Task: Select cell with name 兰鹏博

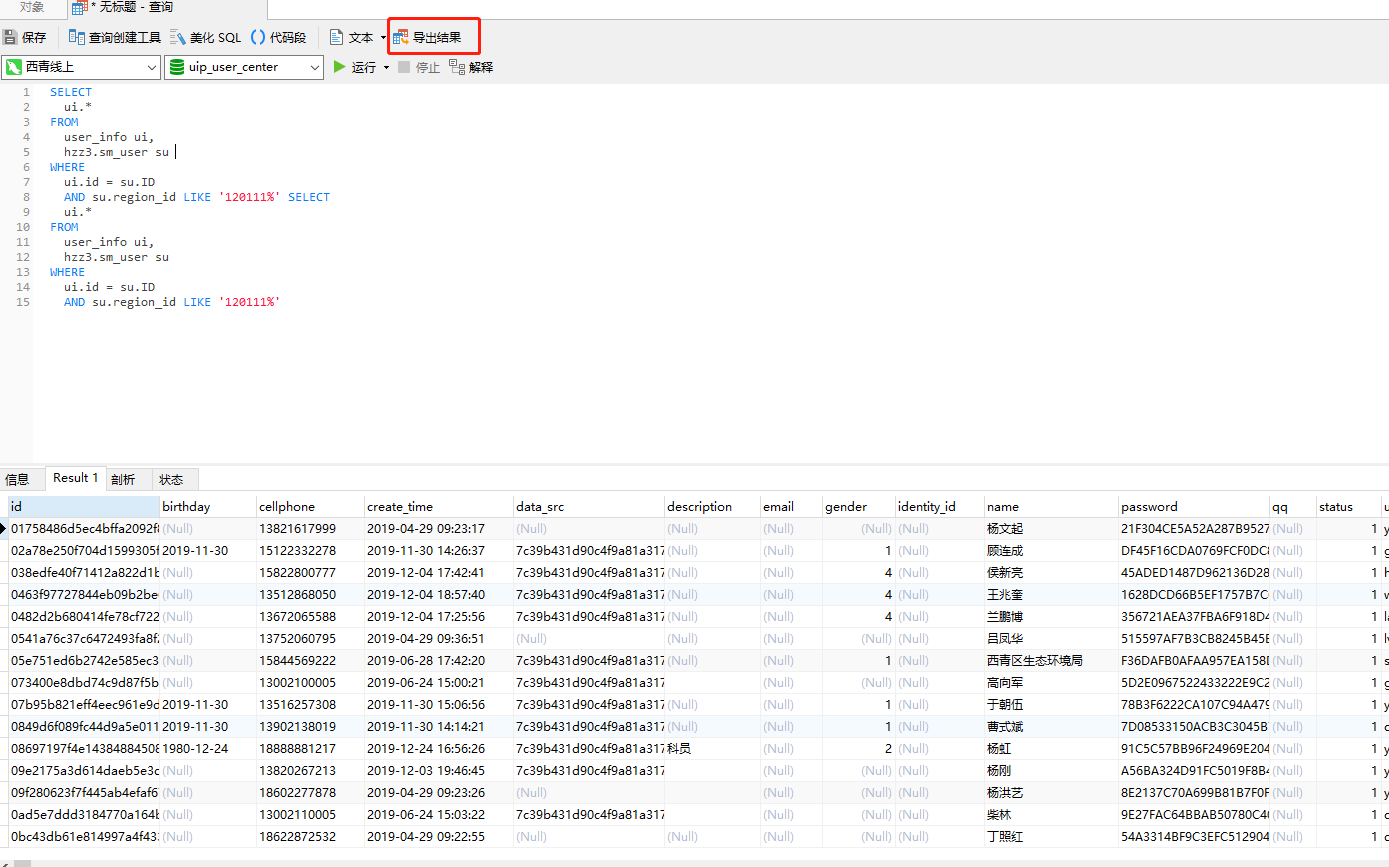Action: click(1051, 617)
